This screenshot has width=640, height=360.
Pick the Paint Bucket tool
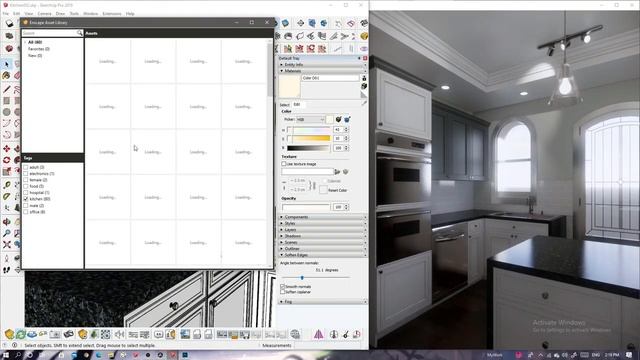point(7,76)
